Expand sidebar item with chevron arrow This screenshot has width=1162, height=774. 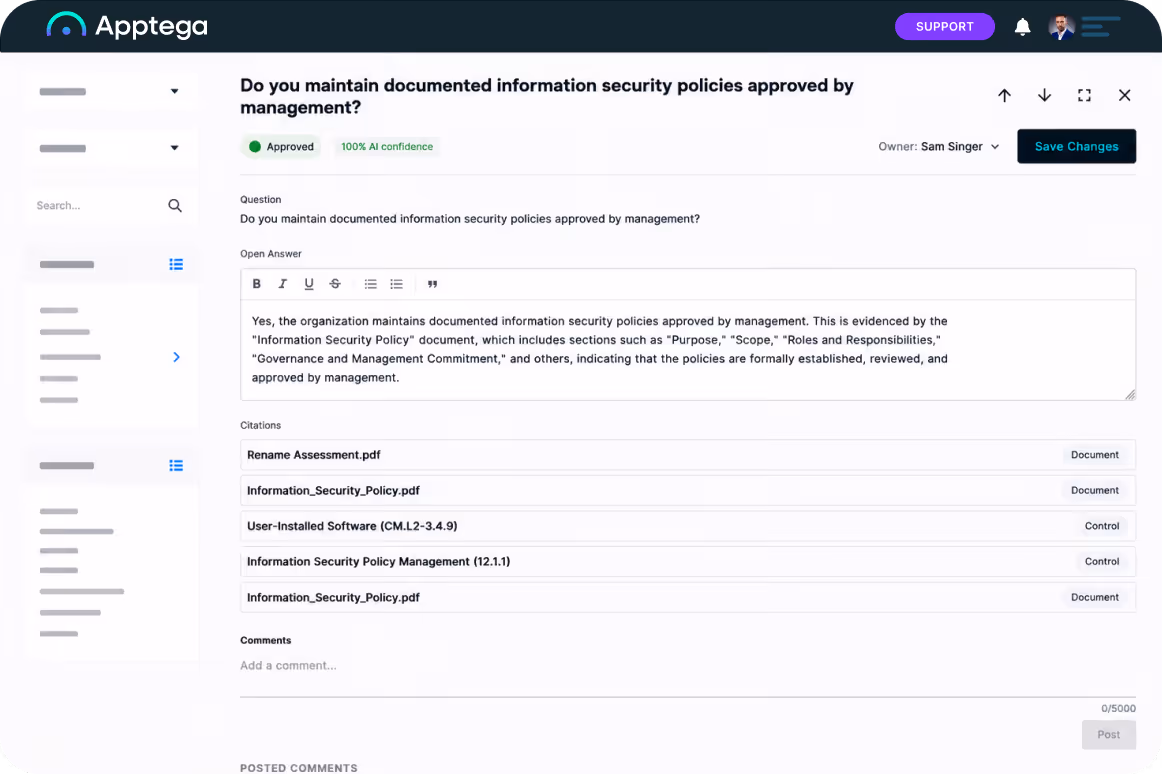[176, 357]
